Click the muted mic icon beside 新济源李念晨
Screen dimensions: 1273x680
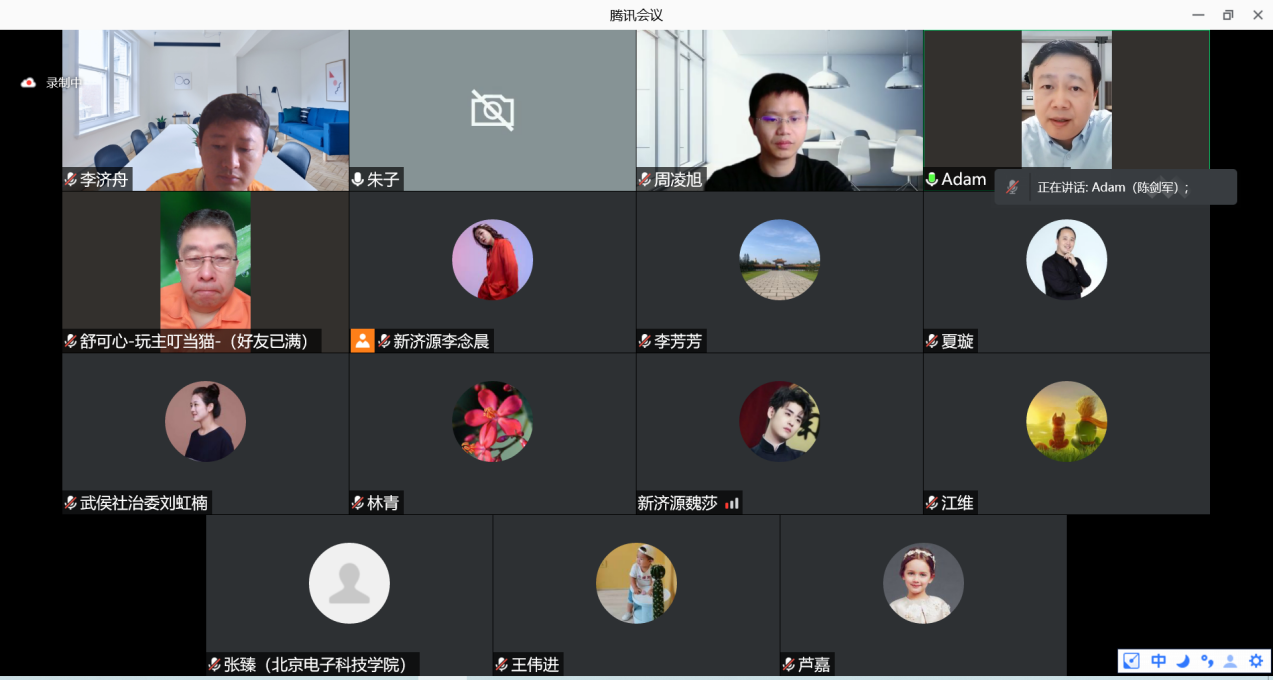click(384, 342)
